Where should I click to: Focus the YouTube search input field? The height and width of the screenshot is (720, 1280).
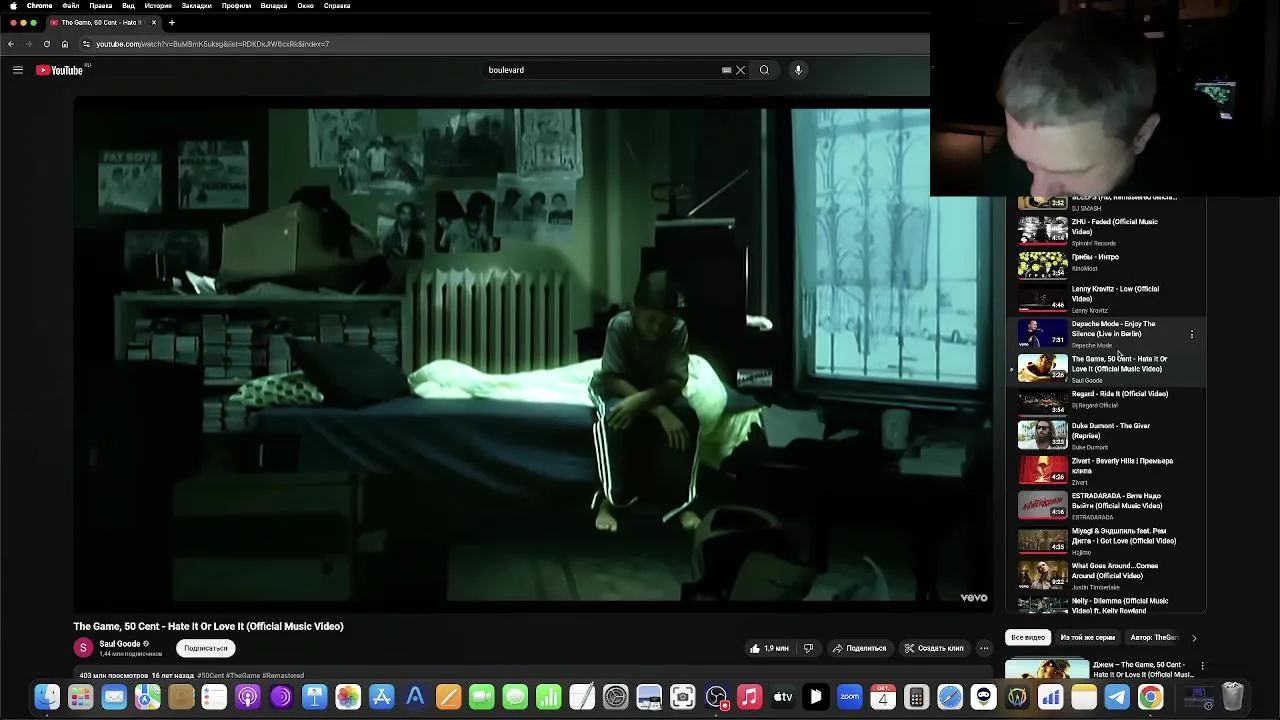pos(600,70)
